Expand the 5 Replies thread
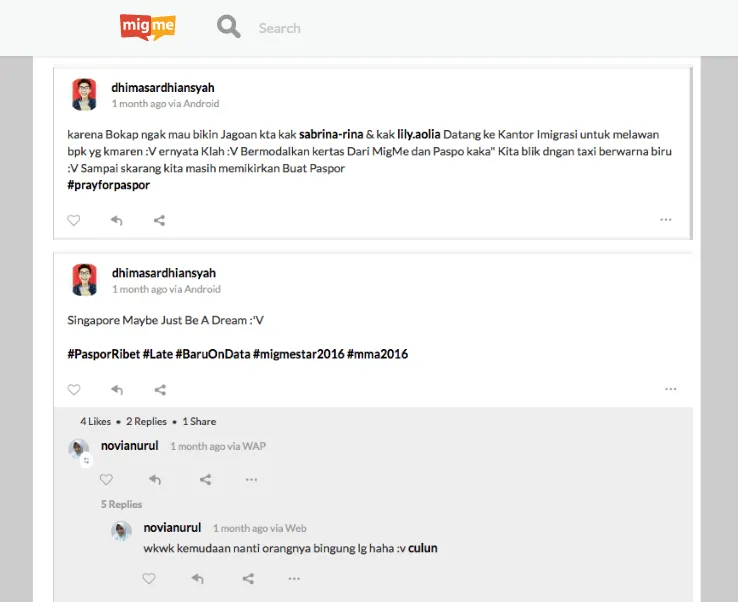738x602 pixels. click(121, 504)
